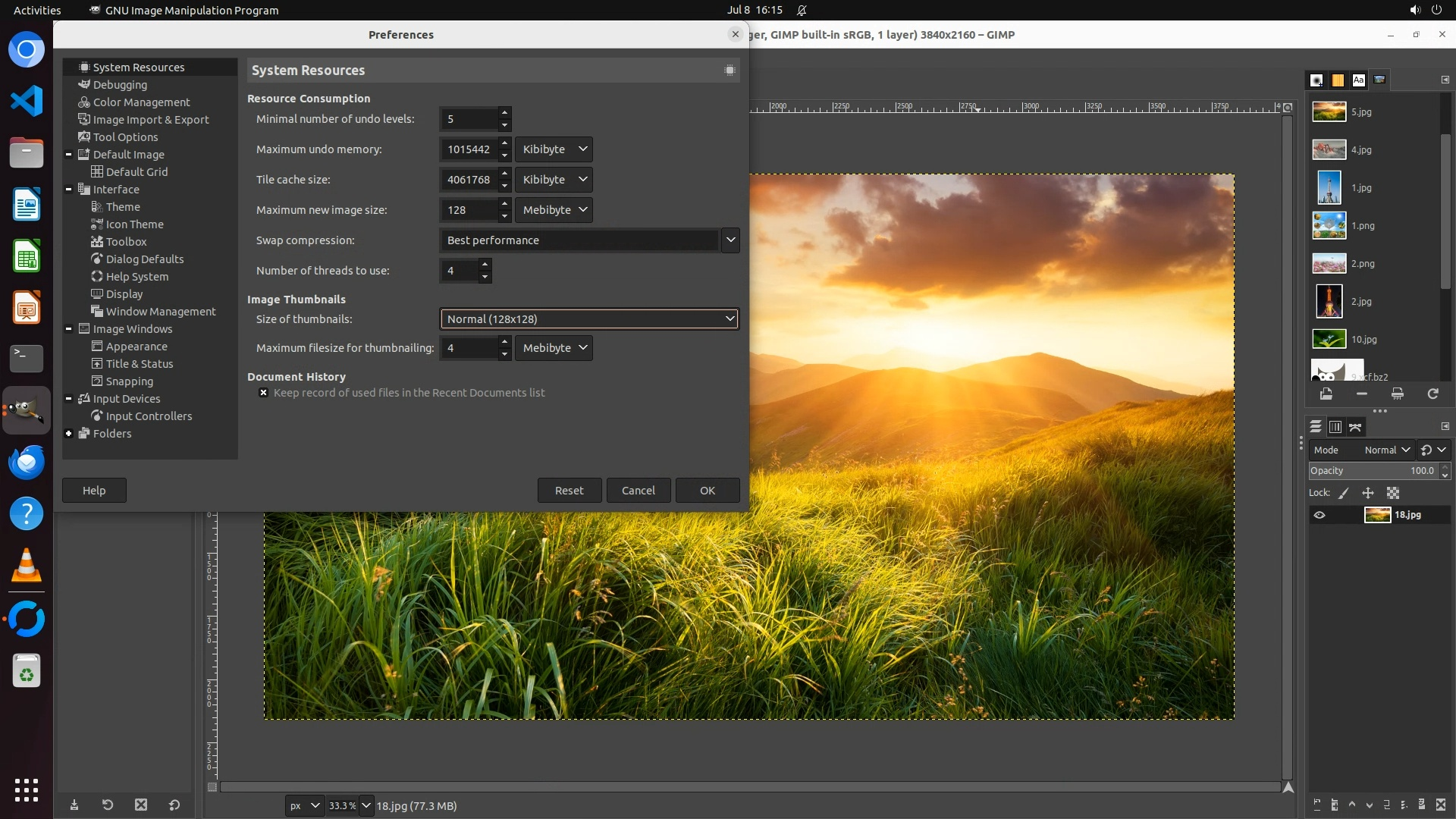Image resolution: width=1456 pixels, height=819 pixels.
Task: Hide the 18.jpg layer visibility eye
Action: point(1319,515)
